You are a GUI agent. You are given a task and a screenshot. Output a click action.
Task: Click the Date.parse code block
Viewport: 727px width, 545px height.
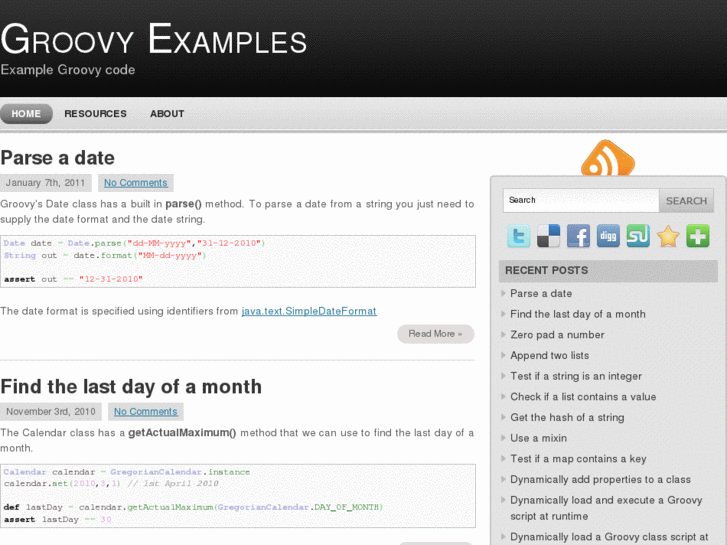point(238,261)
